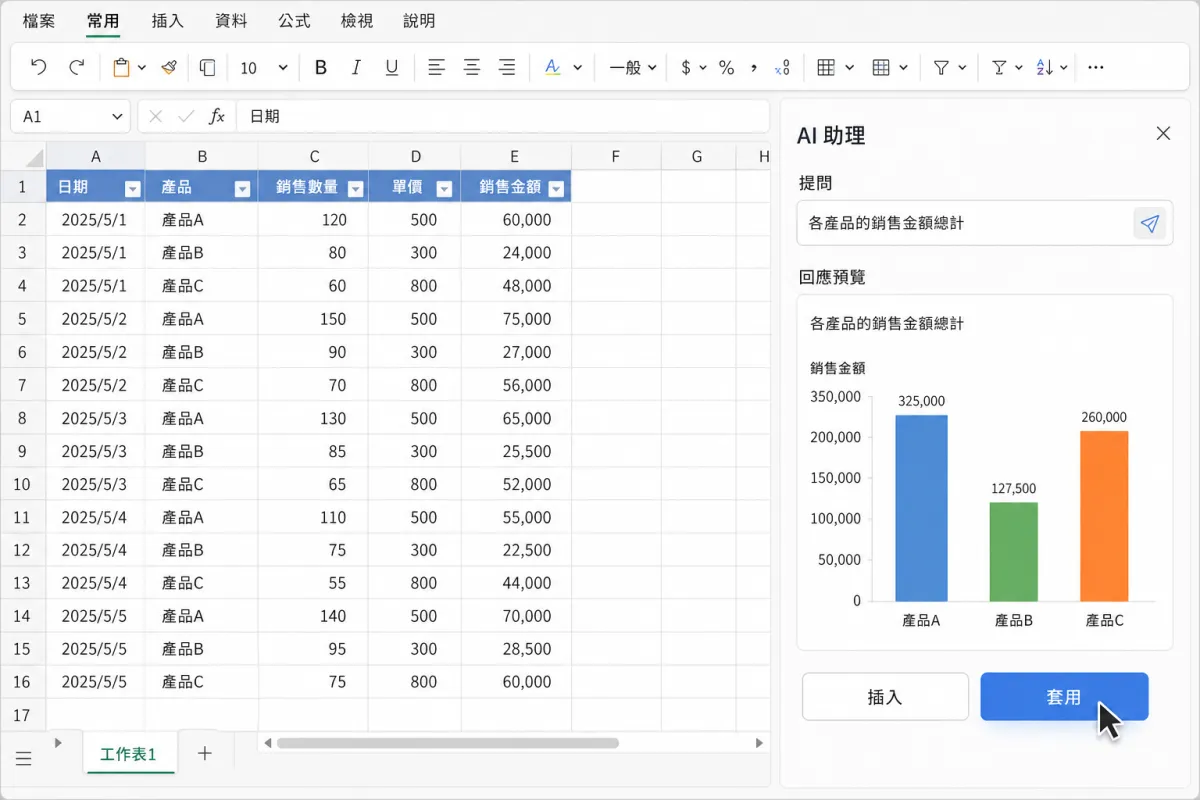This screenshot has width=1200, height=800.
Task: Open the 說明 menu
Action: pyautogui.click(x=419, y=20)
